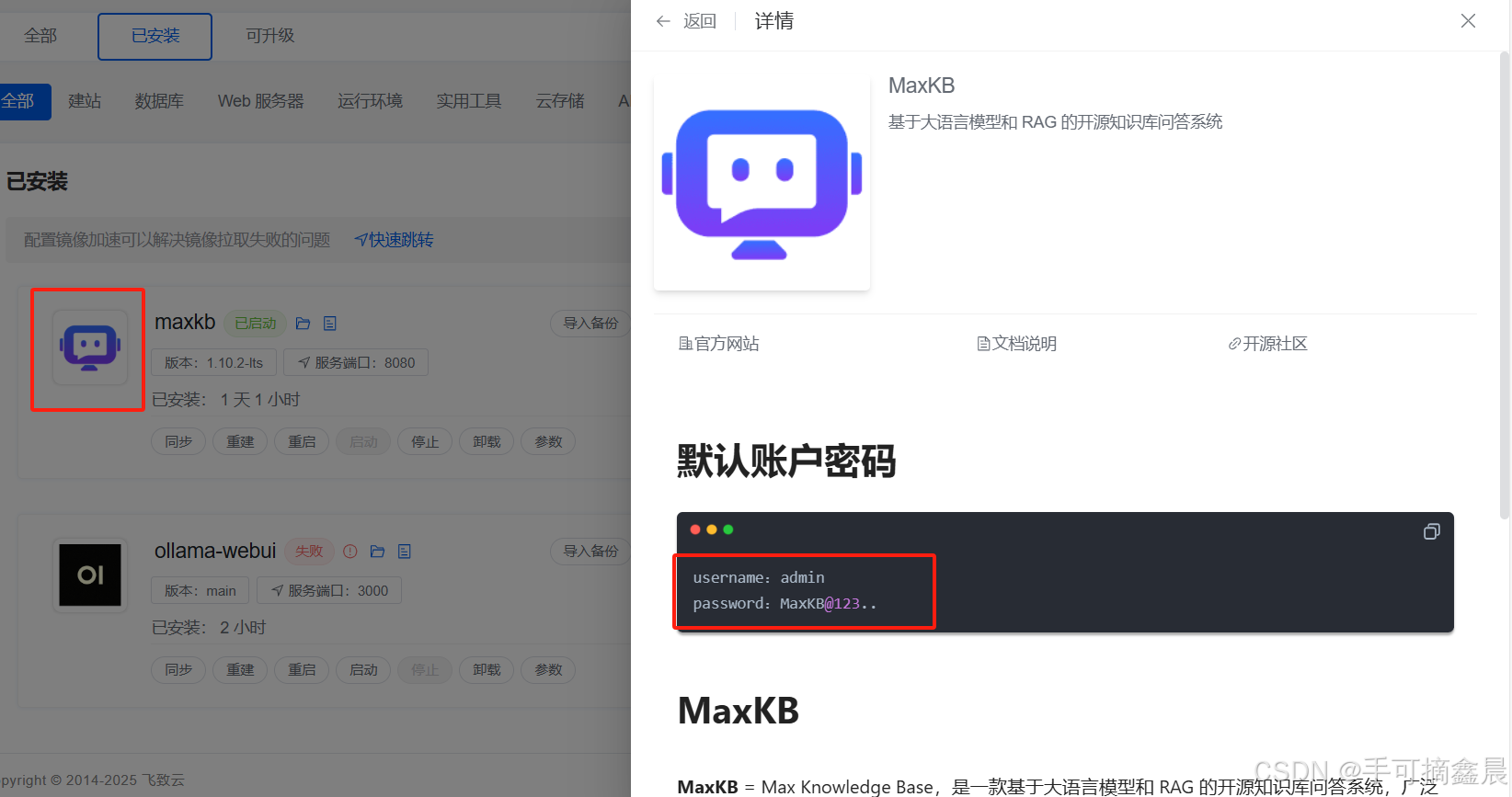
Task: Open the 开源社区 link
Action: click(x=1267, y=344)
